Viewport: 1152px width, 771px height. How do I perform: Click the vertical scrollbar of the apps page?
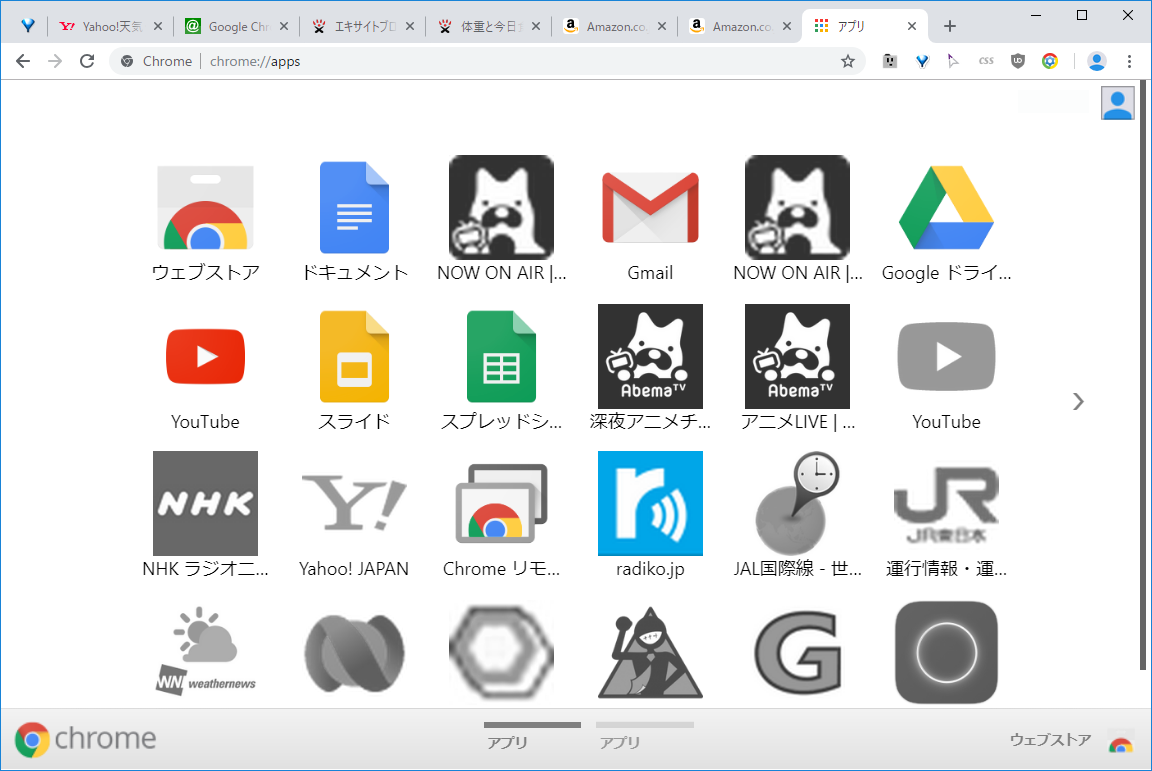tap(1144, 375)
